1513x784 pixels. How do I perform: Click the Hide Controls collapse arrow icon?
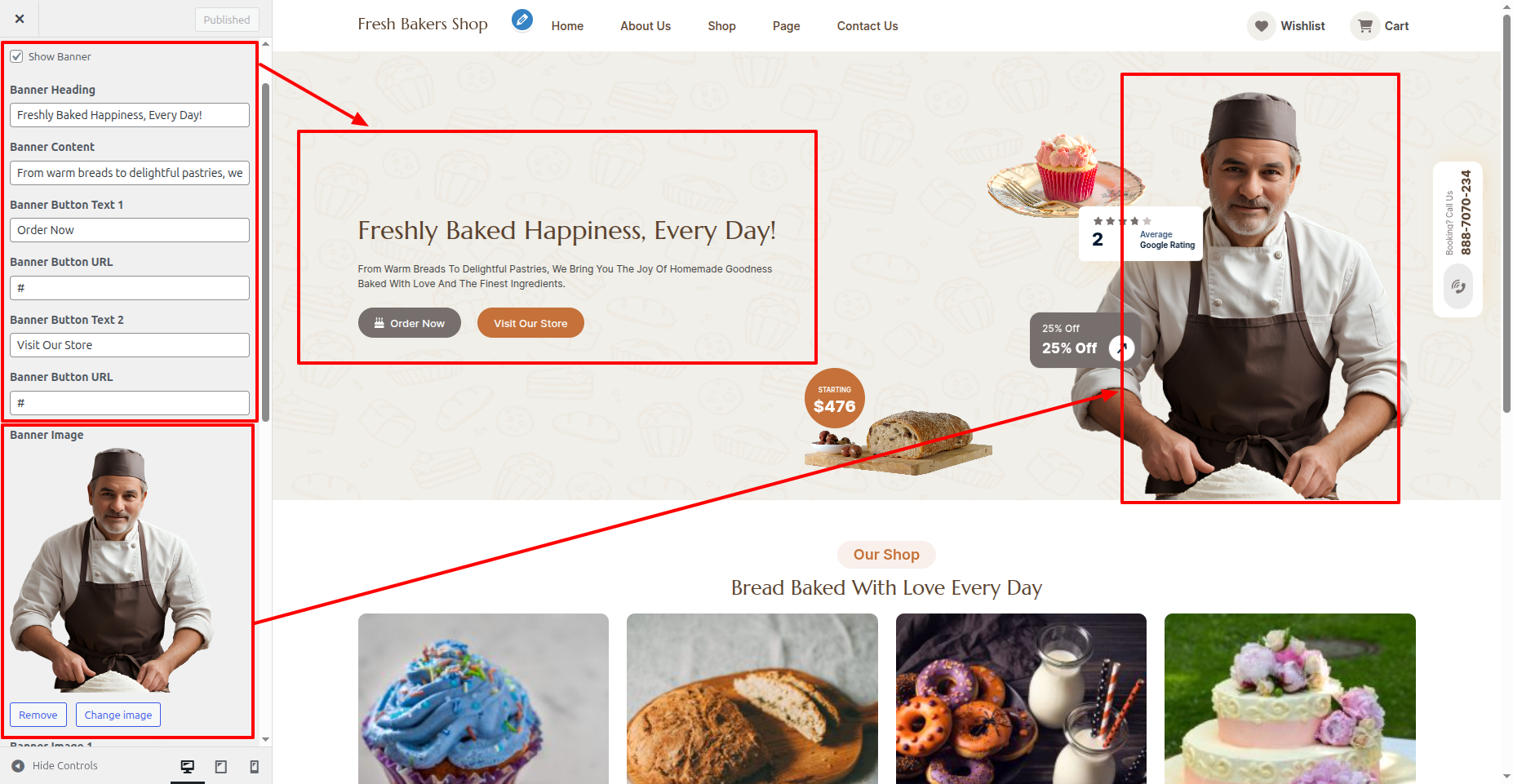pos(18,766)
